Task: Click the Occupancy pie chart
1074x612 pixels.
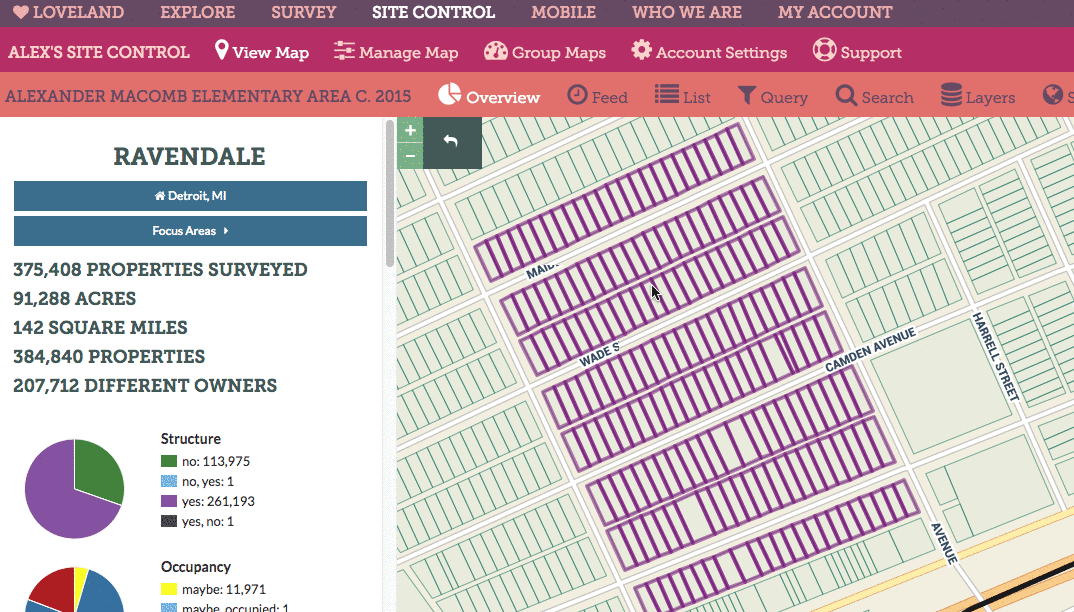Action: click(x=75, y=589)
